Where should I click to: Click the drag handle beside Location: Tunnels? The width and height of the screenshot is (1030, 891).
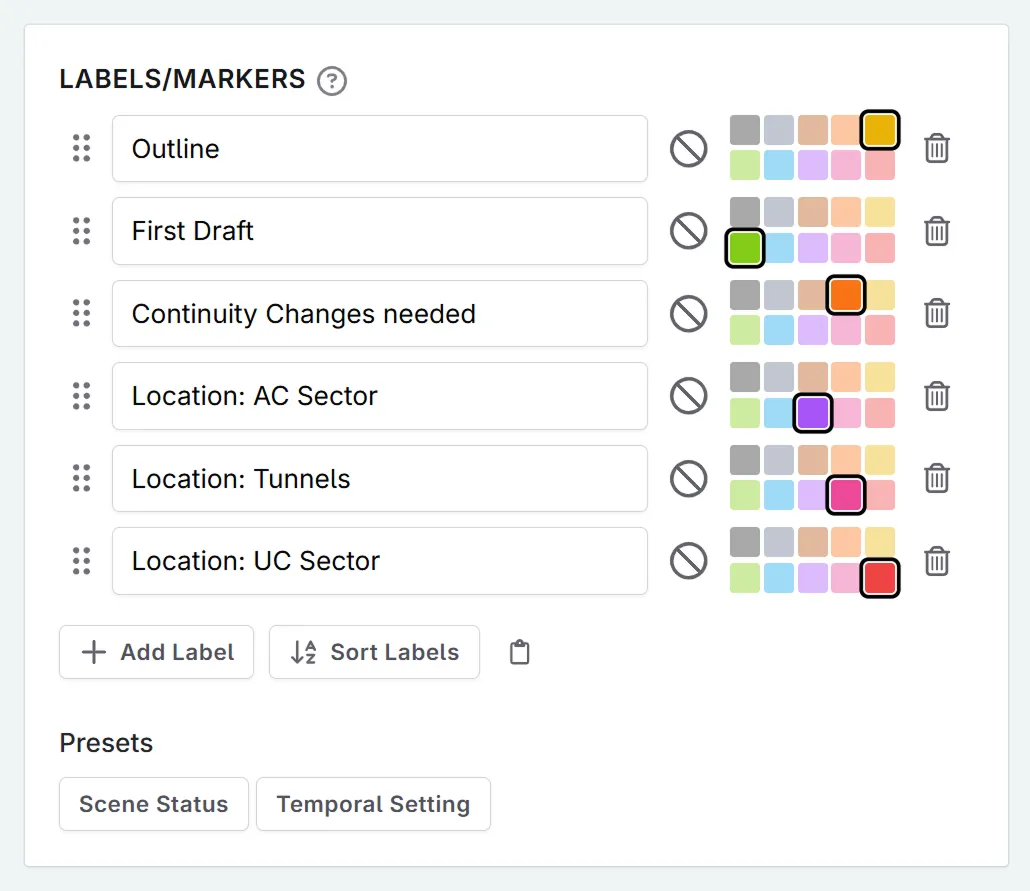[x=82, y=478]
